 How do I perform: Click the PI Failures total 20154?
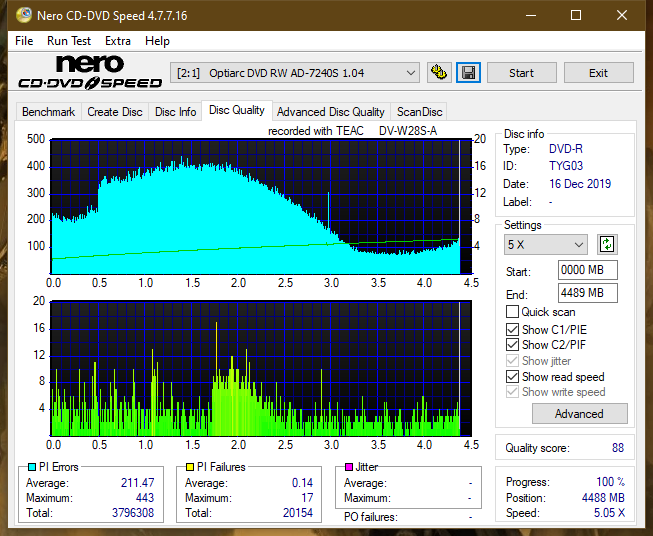tap(298, 513)
